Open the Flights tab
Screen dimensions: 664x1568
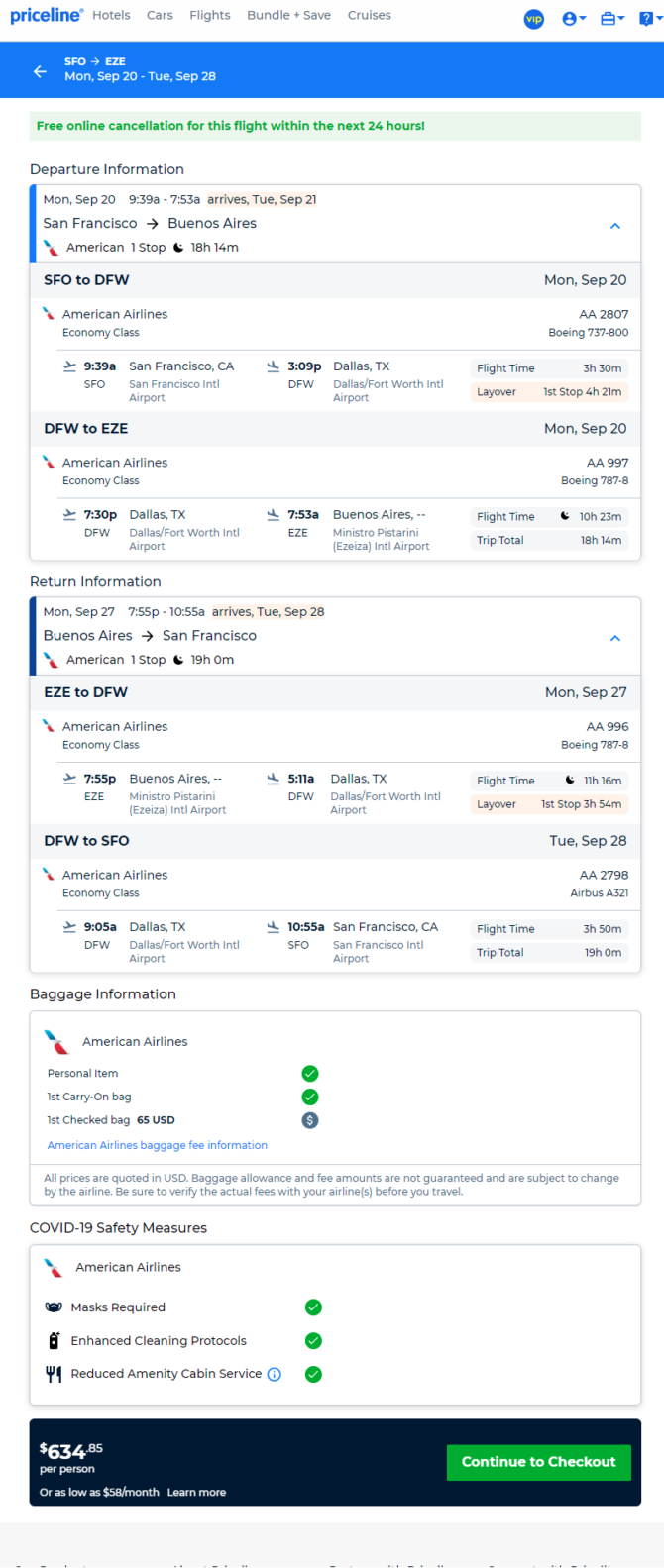tap(210, 15)
